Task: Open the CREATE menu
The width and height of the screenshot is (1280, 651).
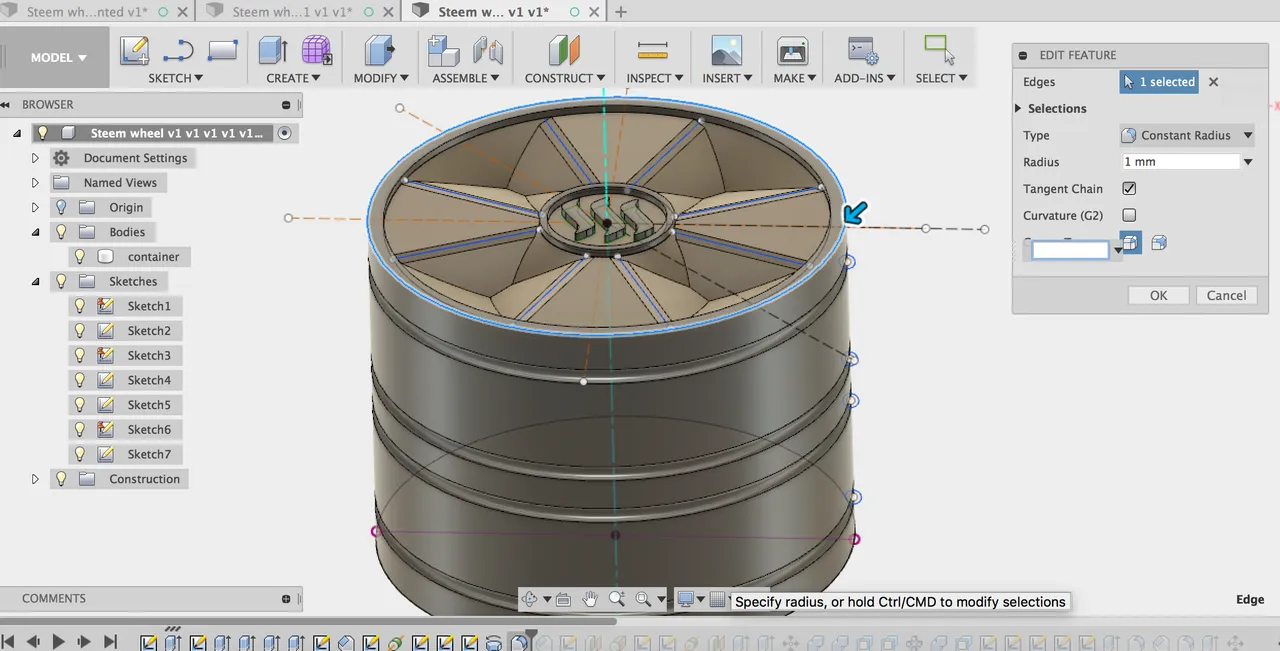Action: [x=293, y=78]
